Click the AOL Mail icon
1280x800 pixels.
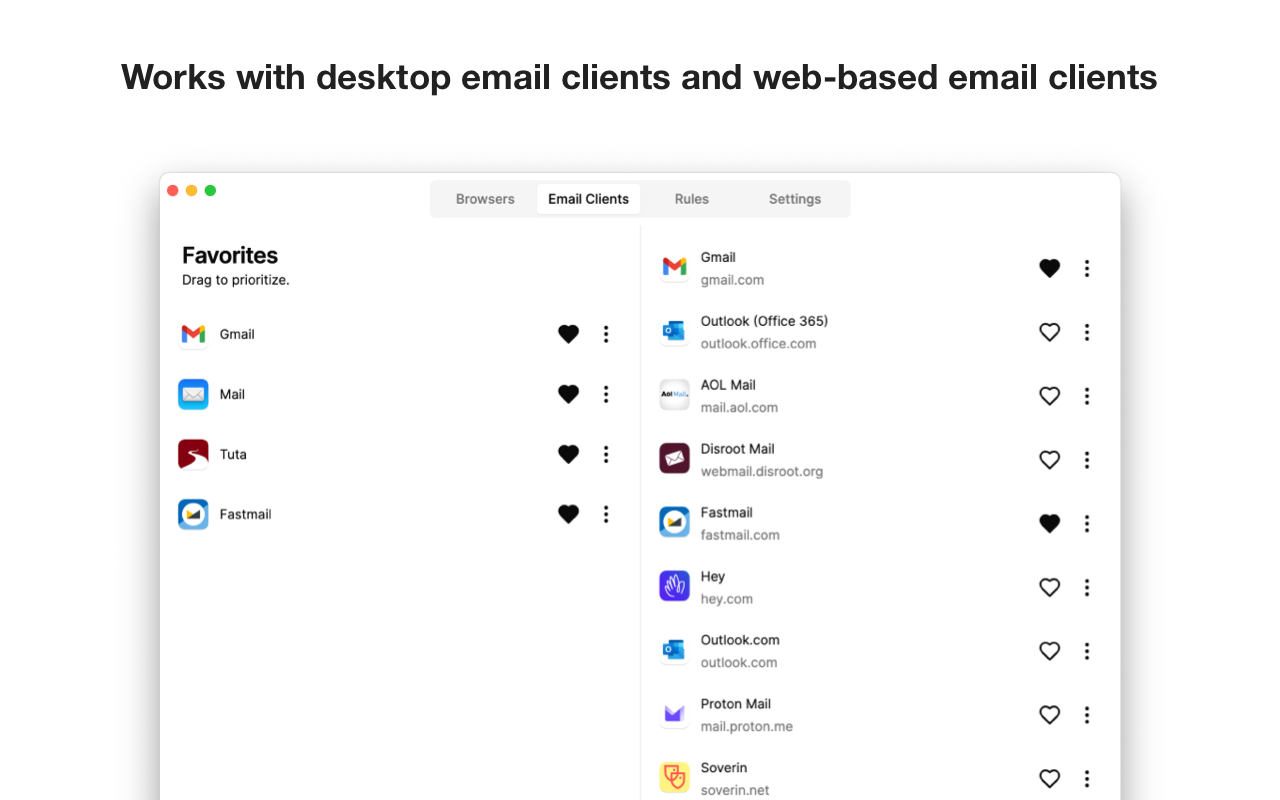[674, 395]
